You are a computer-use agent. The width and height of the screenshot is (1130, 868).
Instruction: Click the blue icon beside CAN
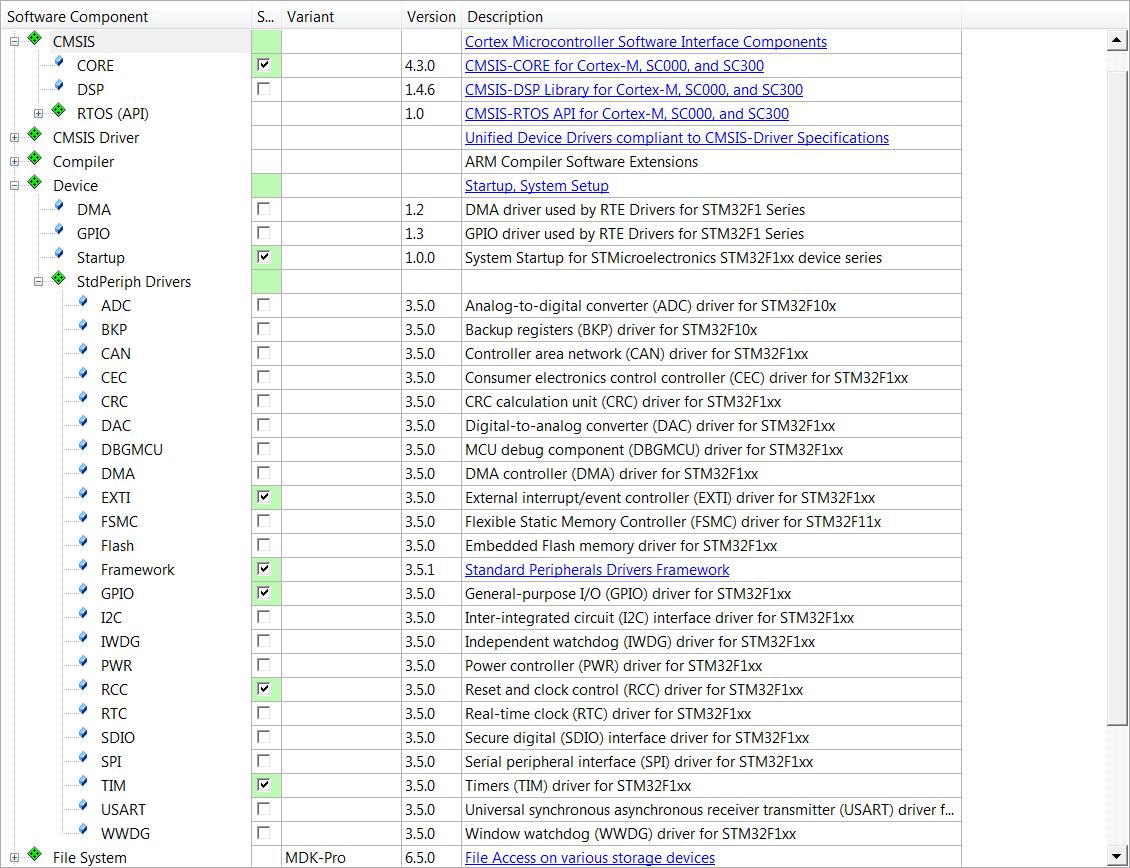click(84, 350)
